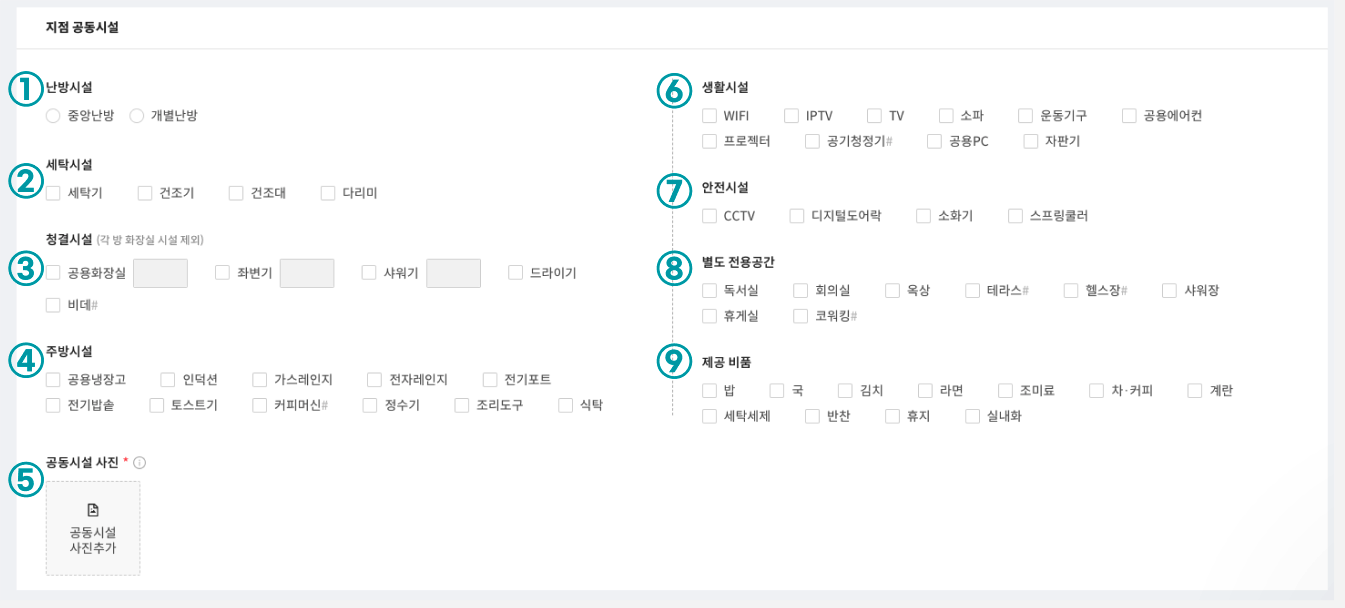Image resolution: width=1345 pixels, height=608 pixels.
Task: Click the info icon beside 공동시설 사진
Action: [x=140, y=463]
